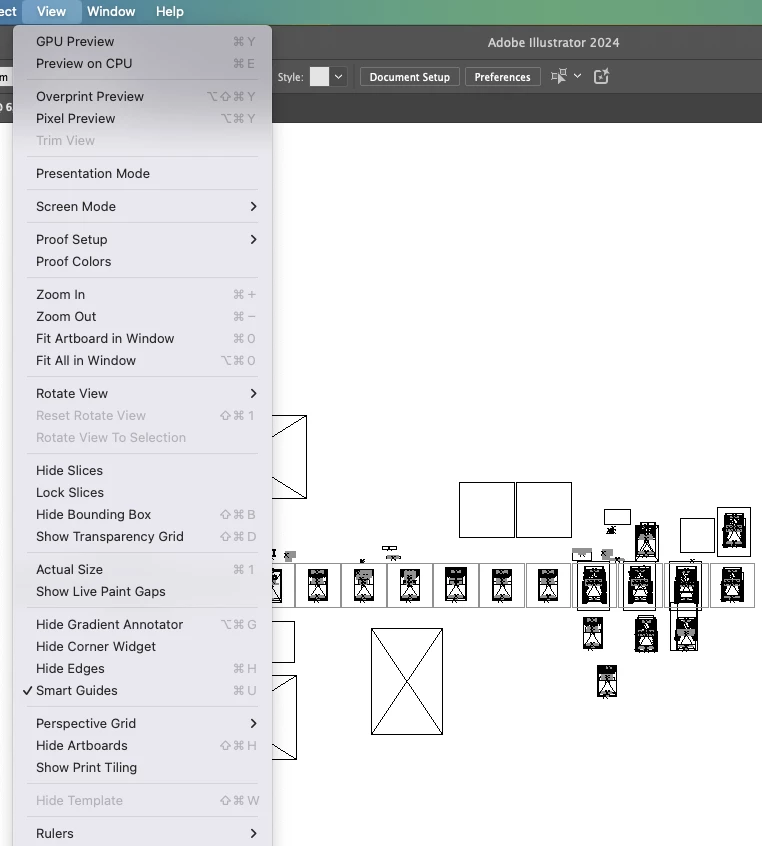This screenshot has height=846, width=762.
Task: Choose Zoom In from View menu
Action: (142, 295)
